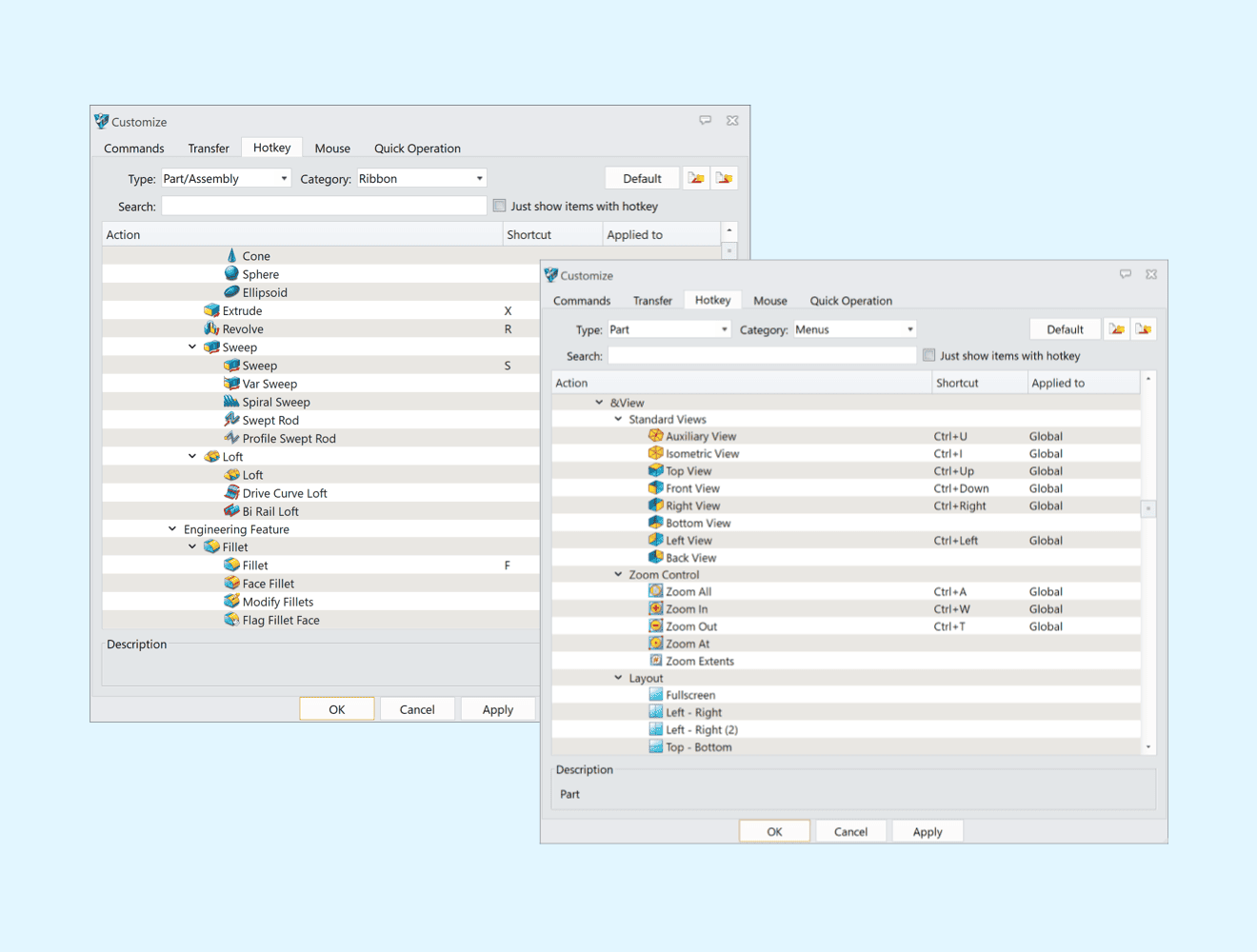Click the export hotkey settings file icon
1257x952 pixels.
(1144, 328)
